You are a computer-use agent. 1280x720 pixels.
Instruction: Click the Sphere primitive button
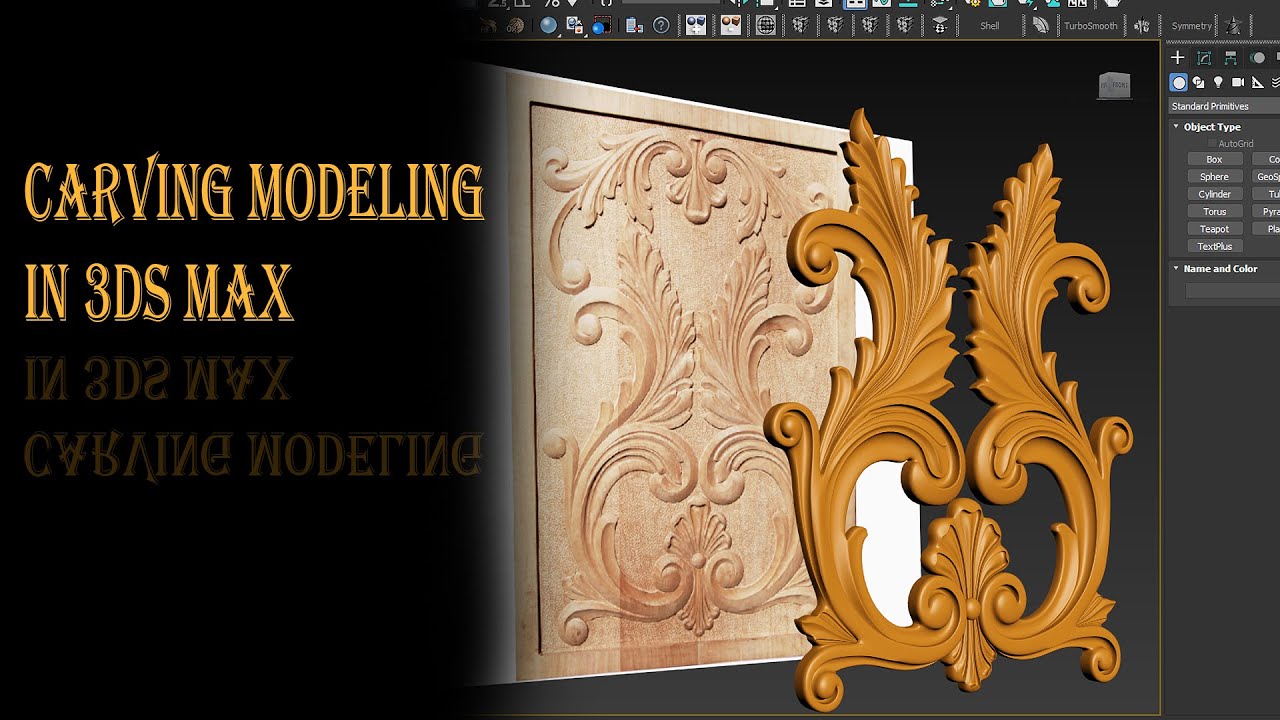pyautogui.click(x=1214, y=177)
